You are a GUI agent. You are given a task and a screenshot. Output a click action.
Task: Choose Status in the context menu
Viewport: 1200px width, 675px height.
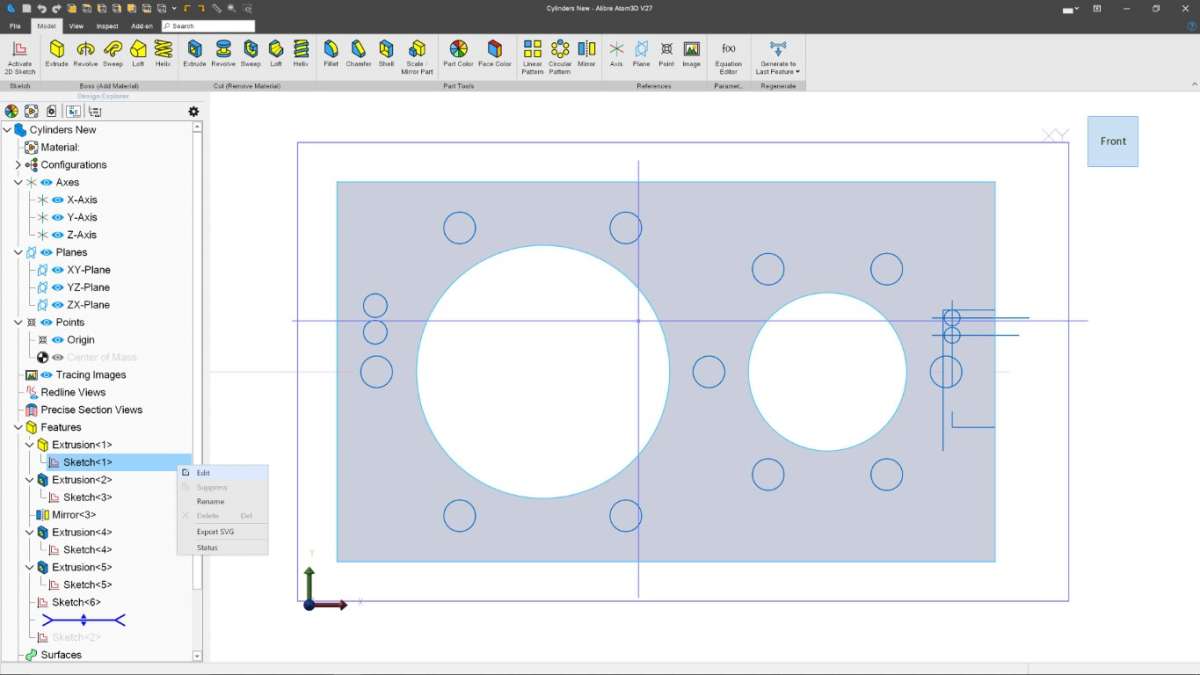tap(223, 547)
